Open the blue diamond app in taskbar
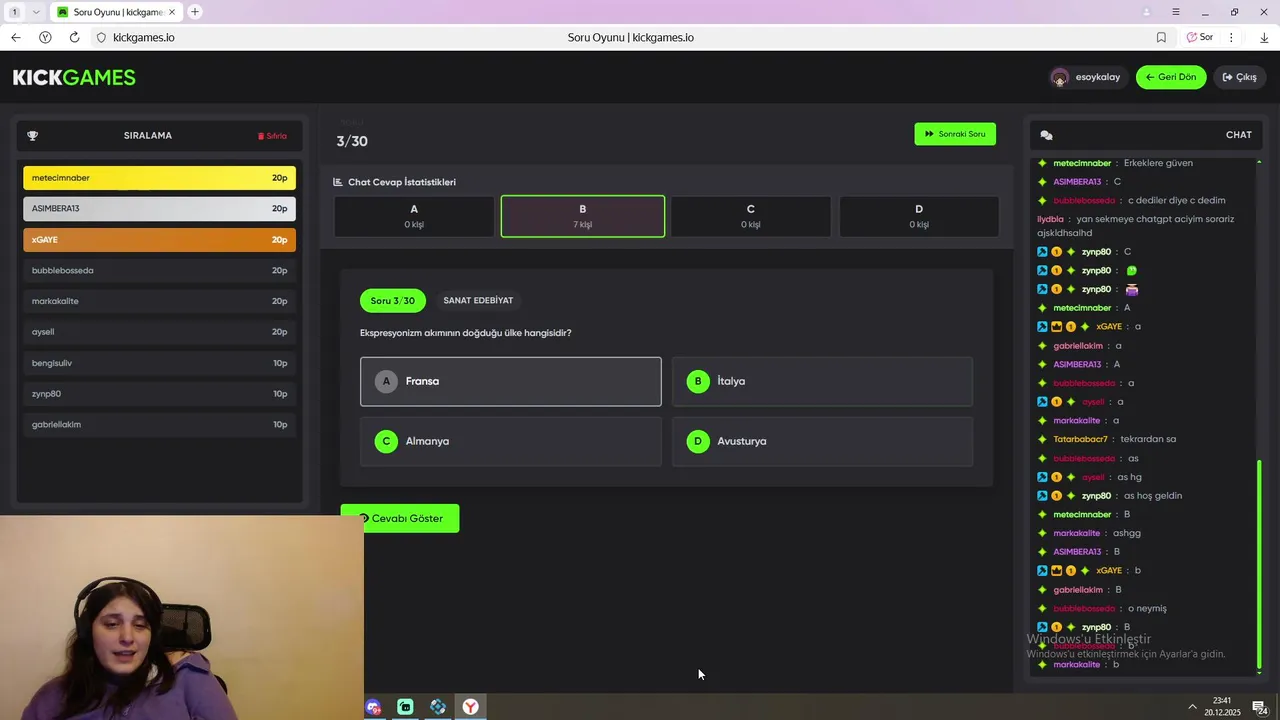Viewport: 1280px width, 720px height. pyautogui.click(x=438, y=707)
